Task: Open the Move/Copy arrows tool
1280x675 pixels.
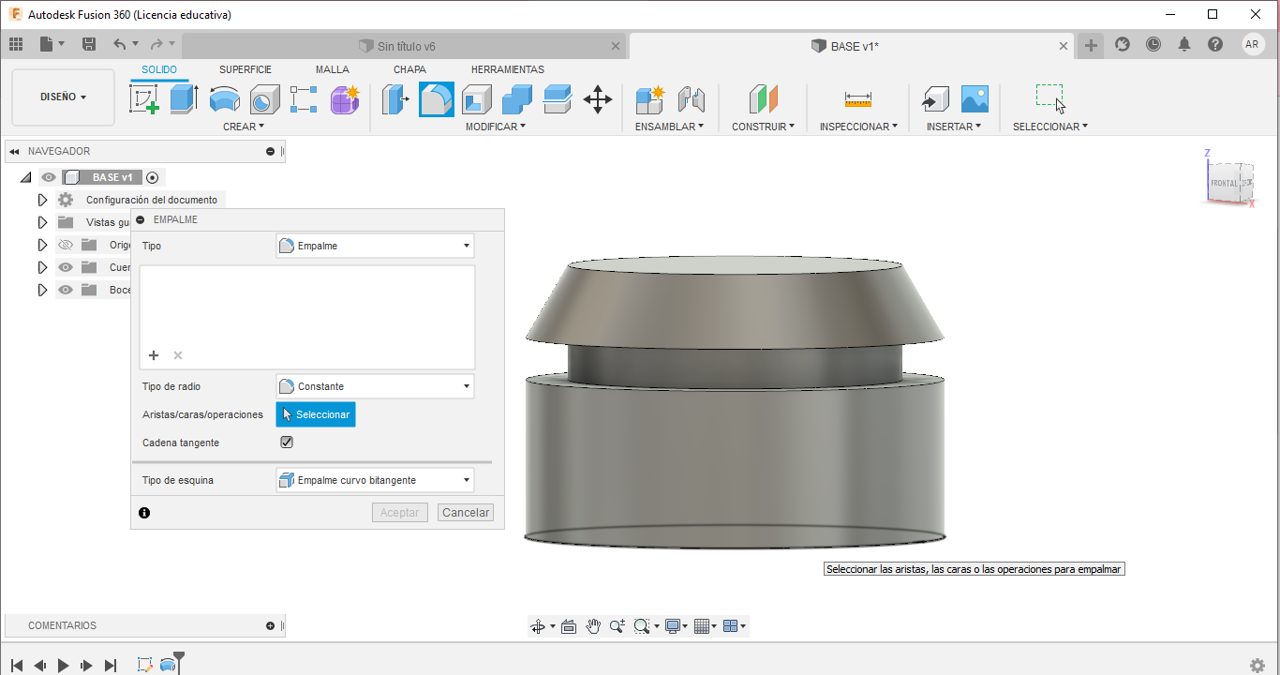Action: [x=597, y=99]
